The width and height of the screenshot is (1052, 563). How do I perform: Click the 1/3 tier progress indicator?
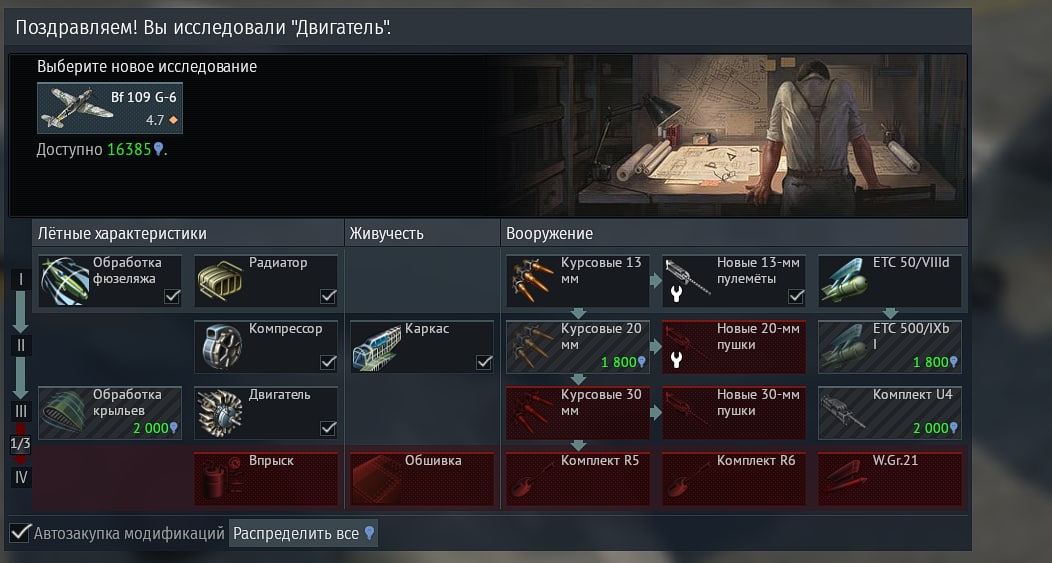coord(21,444)
